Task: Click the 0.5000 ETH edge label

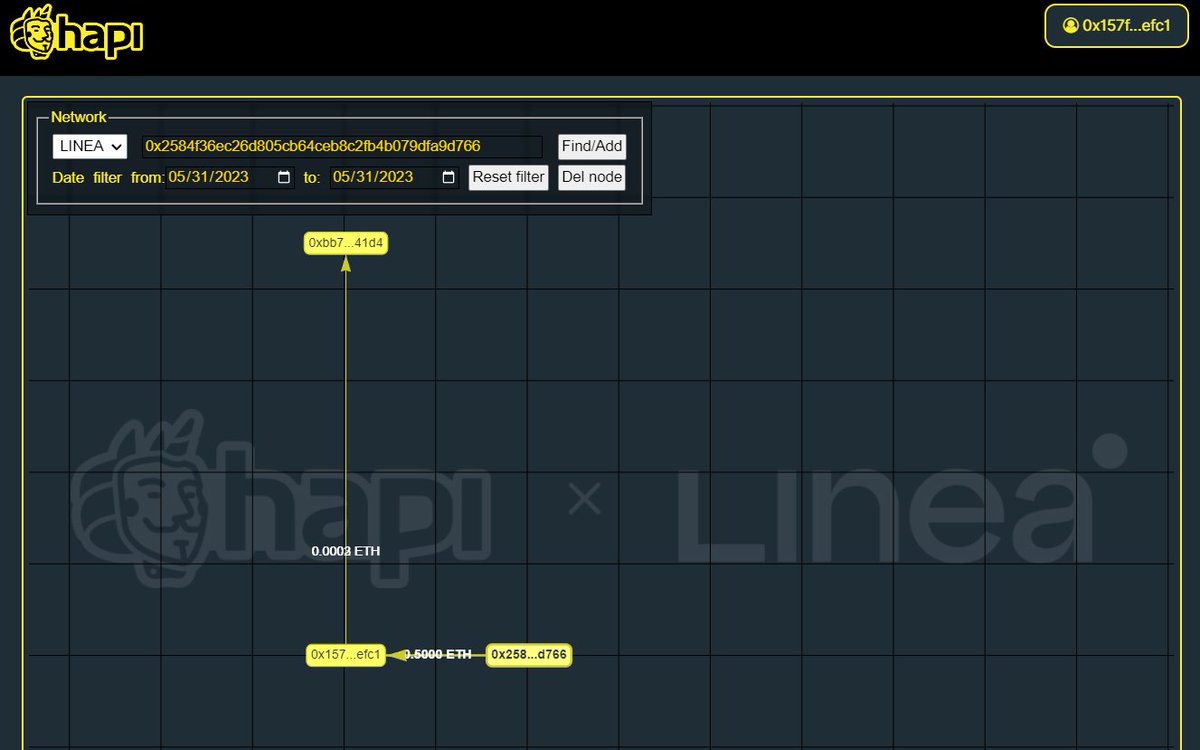Action: tap(437, 654)
